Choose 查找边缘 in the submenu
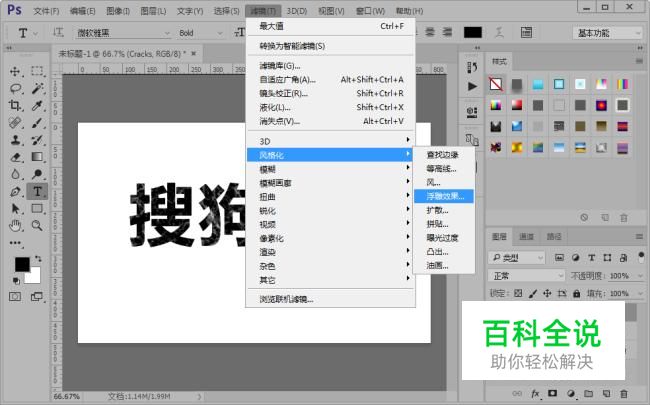 point(444,155)
